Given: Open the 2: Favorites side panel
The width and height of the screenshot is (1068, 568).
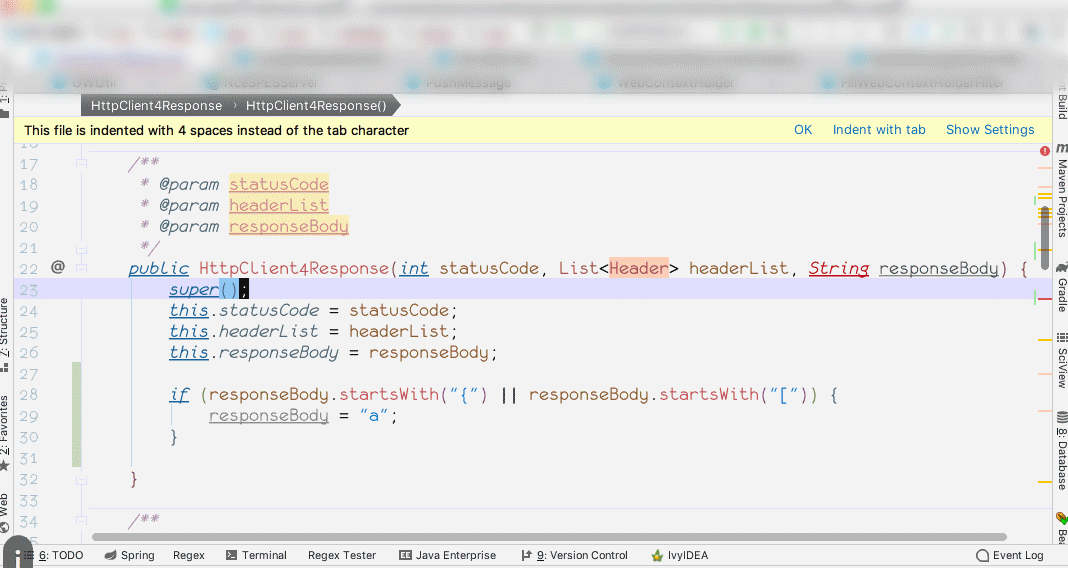Looking at the screenshot, I should click(5, 425).
